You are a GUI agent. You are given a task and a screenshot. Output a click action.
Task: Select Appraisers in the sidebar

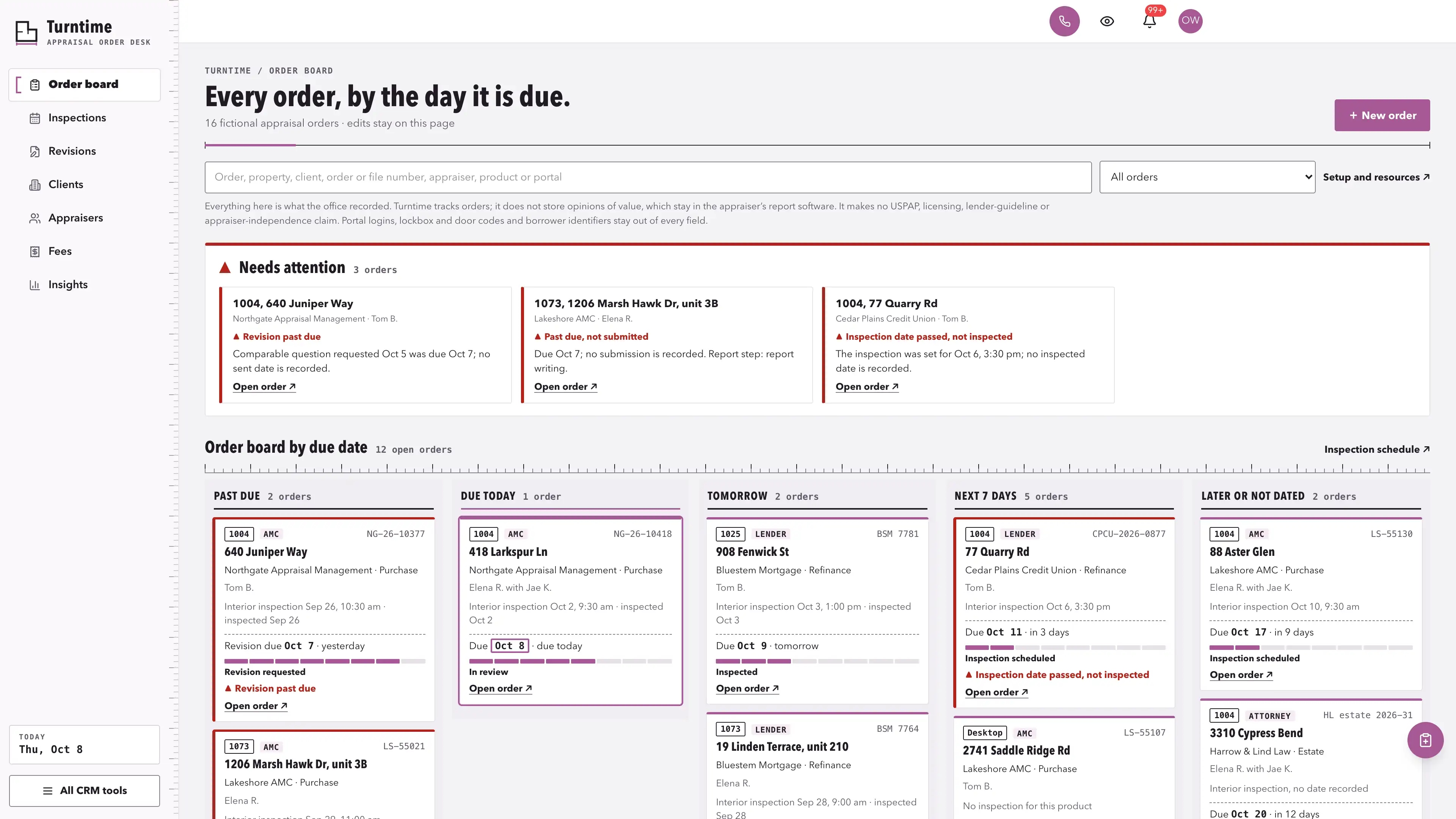point(84,218)
